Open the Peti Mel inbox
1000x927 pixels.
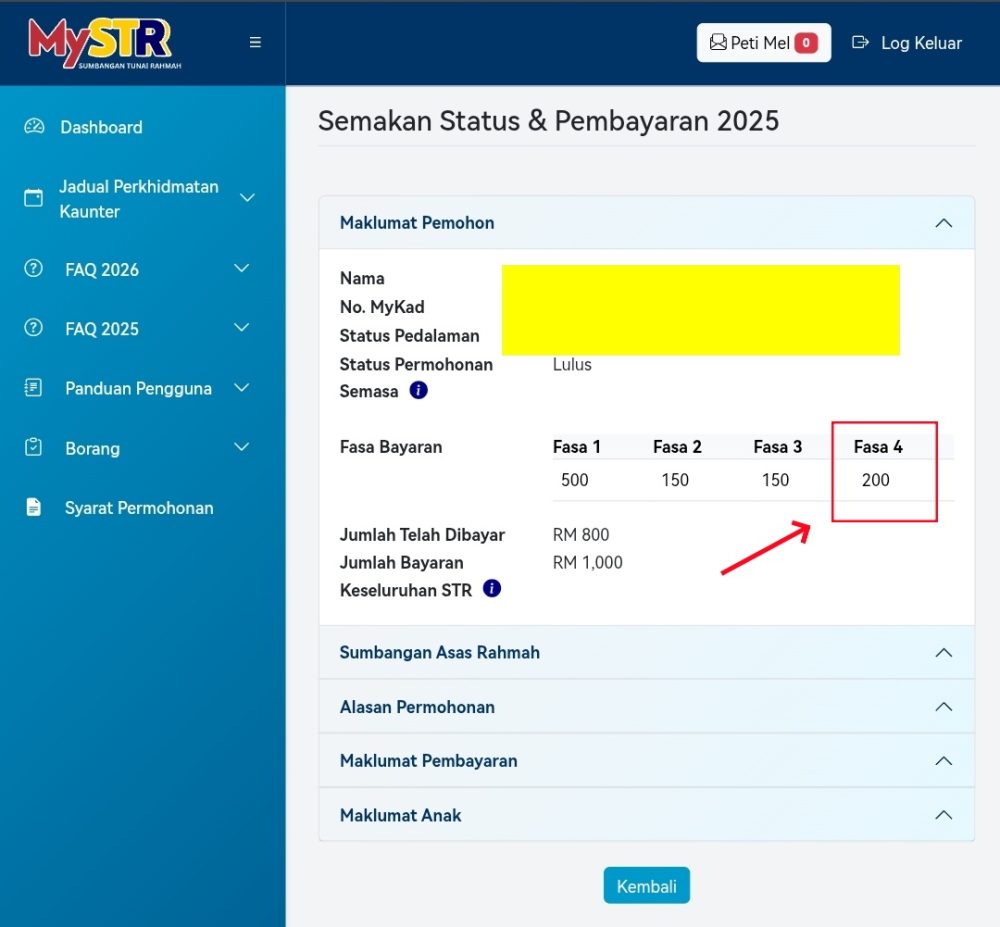click(x=763, y=43)
